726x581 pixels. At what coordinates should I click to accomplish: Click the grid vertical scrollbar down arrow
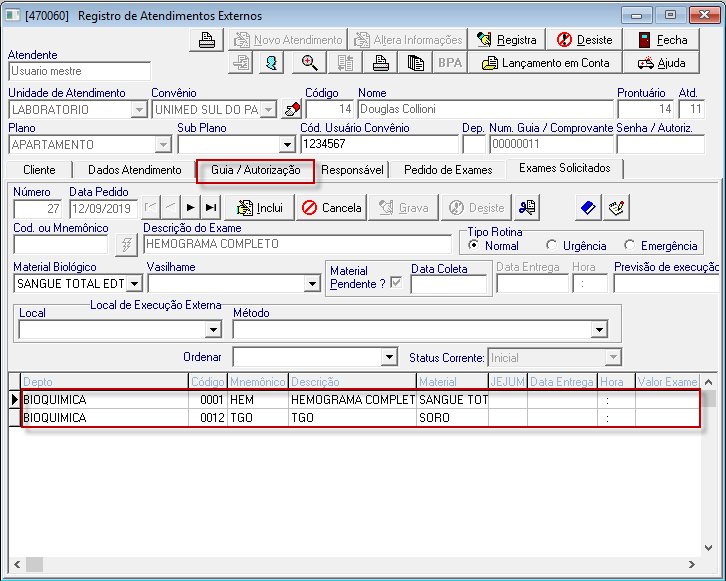pos(708,548)
